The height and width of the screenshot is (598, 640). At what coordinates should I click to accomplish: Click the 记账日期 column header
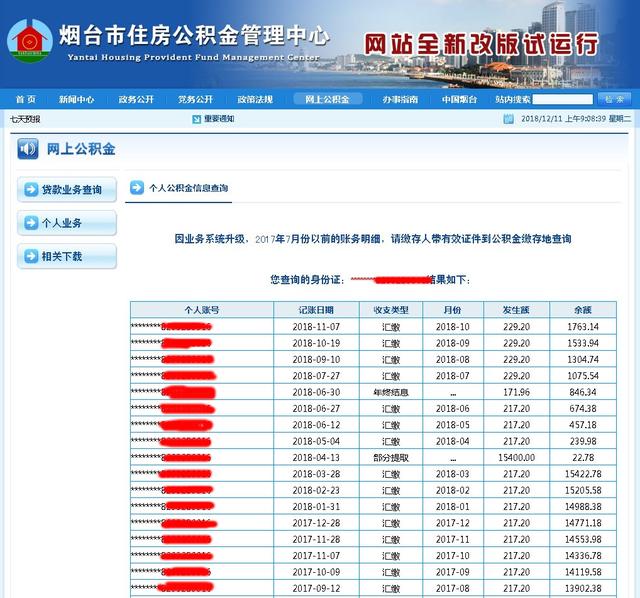coord(316,310)
